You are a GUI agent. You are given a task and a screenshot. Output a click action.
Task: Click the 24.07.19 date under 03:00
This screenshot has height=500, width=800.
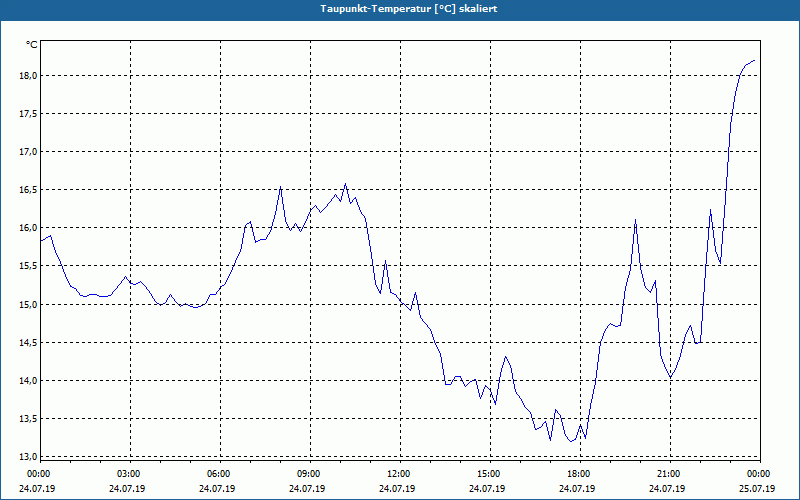tap(127, 488)
